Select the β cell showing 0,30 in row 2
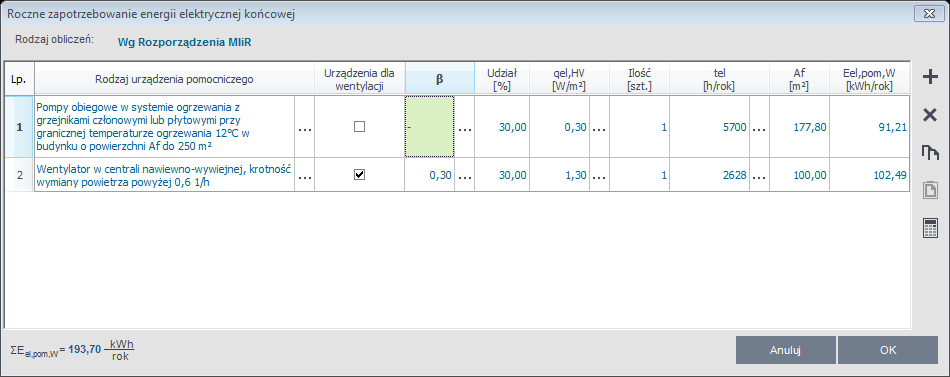Viewport: 950px width, 377px height. 429,175
